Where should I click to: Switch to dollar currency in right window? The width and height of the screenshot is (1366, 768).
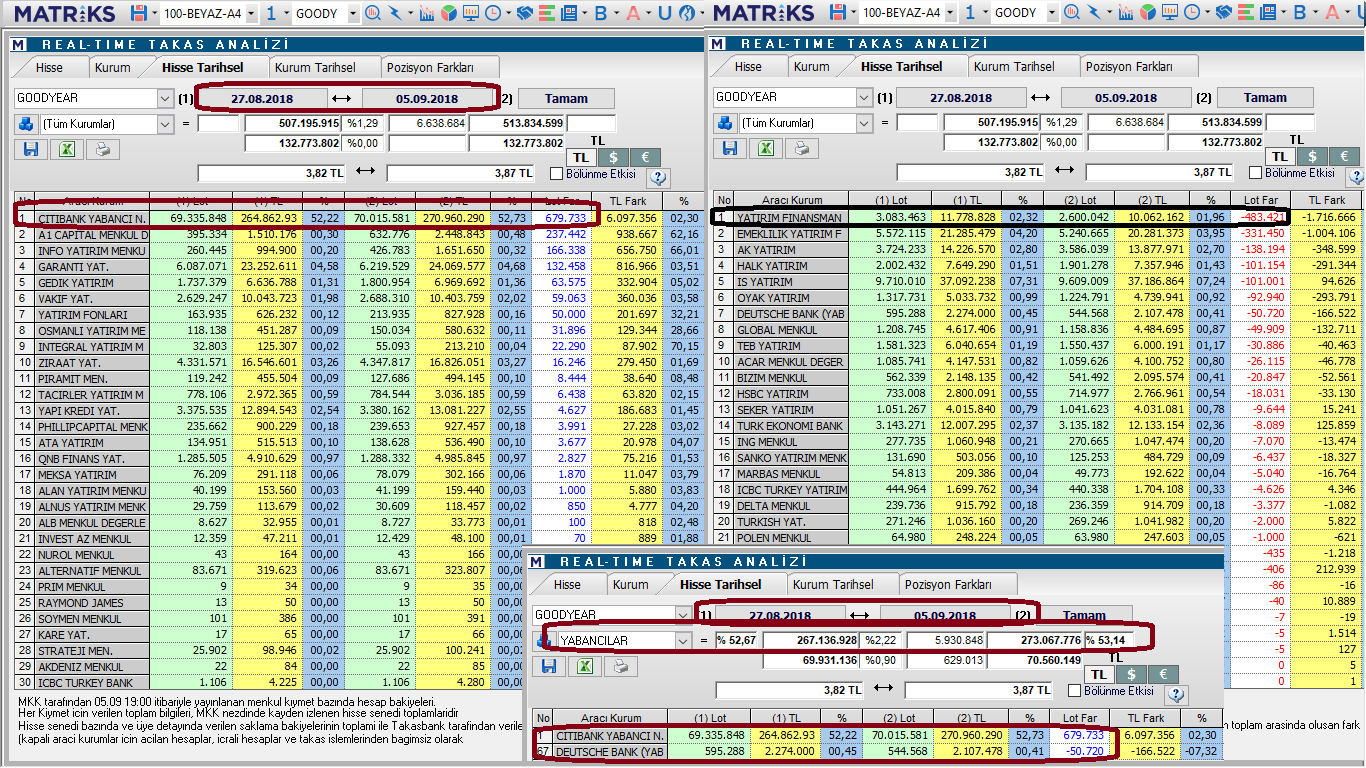click(x=1312, y=157)
